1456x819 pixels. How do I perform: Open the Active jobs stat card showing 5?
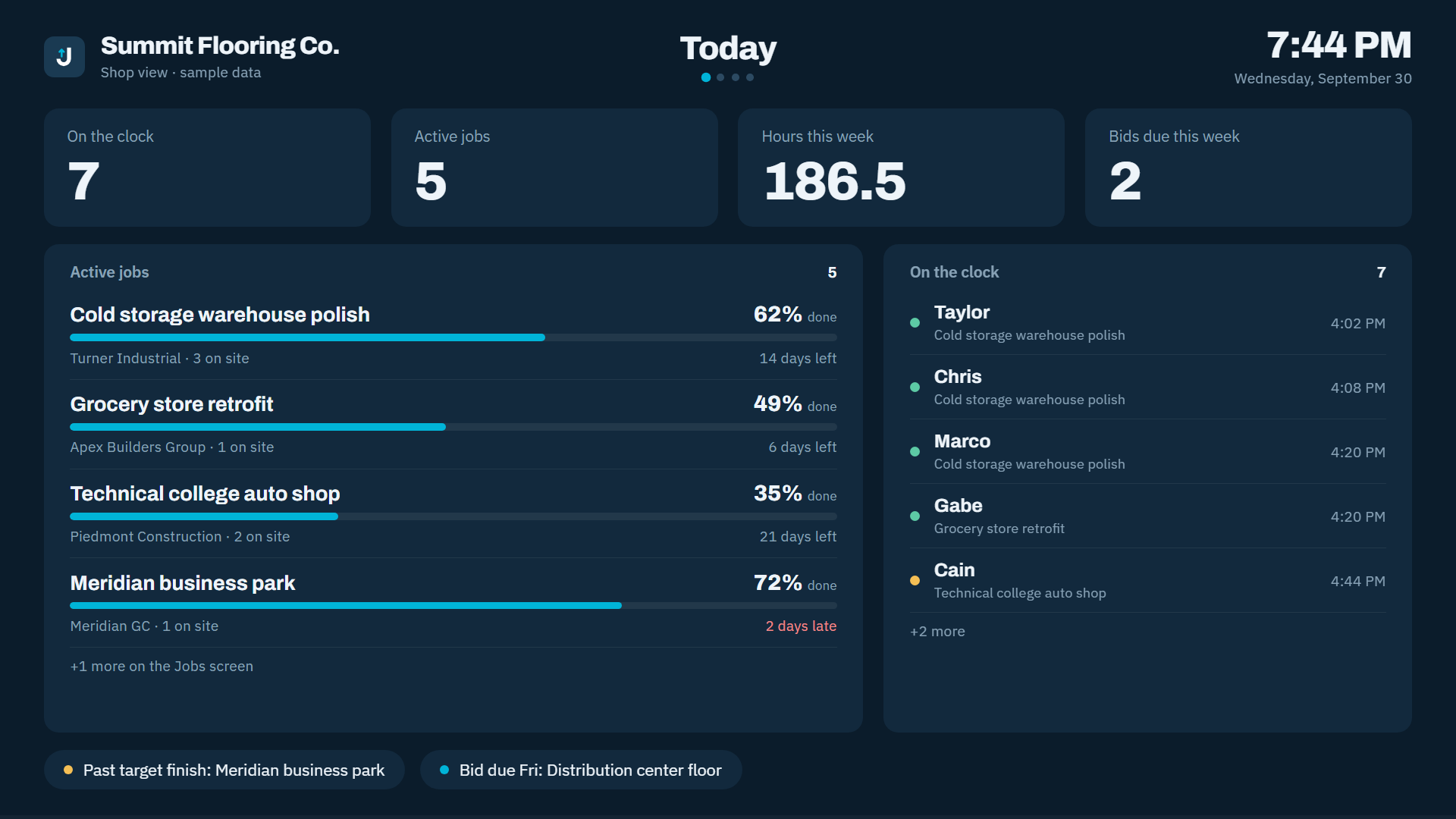554,168
